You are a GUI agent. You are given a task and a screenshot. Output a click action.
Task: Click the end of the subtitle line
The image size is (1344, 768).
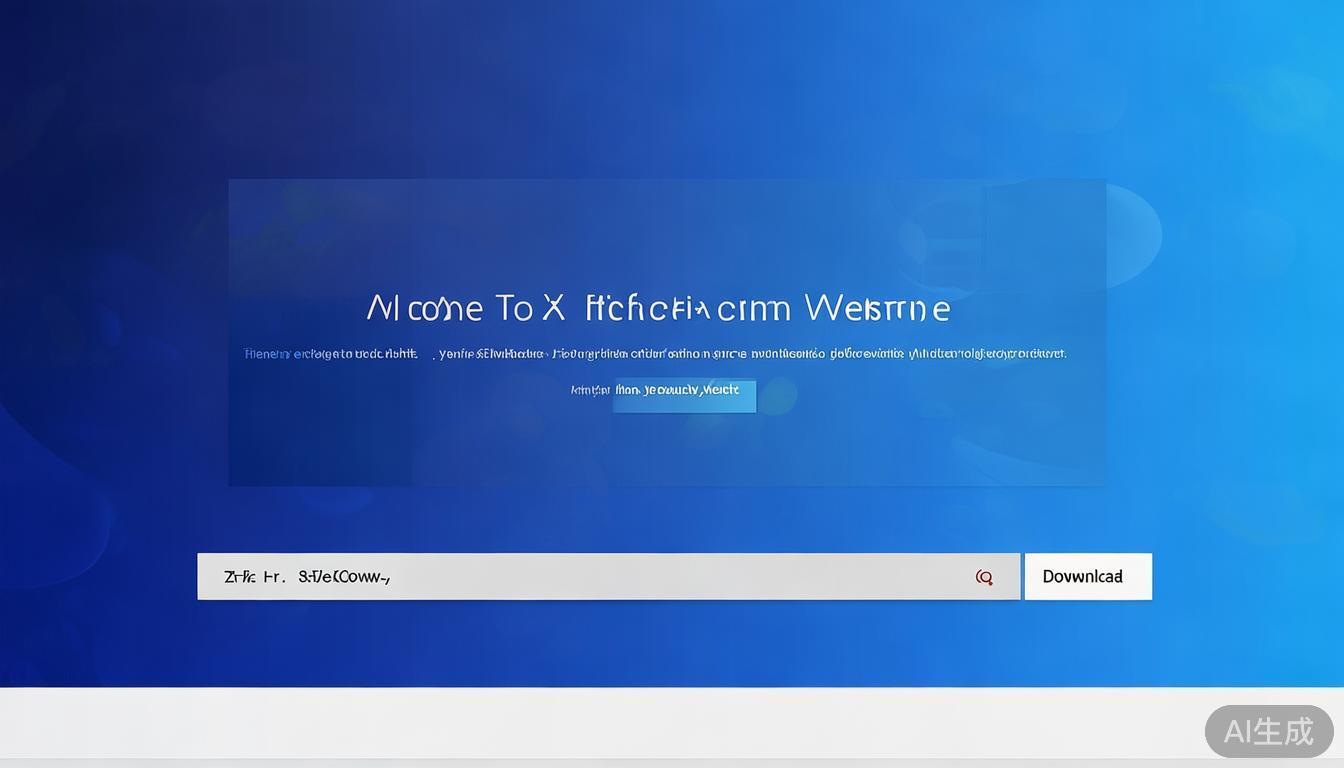1040,353
